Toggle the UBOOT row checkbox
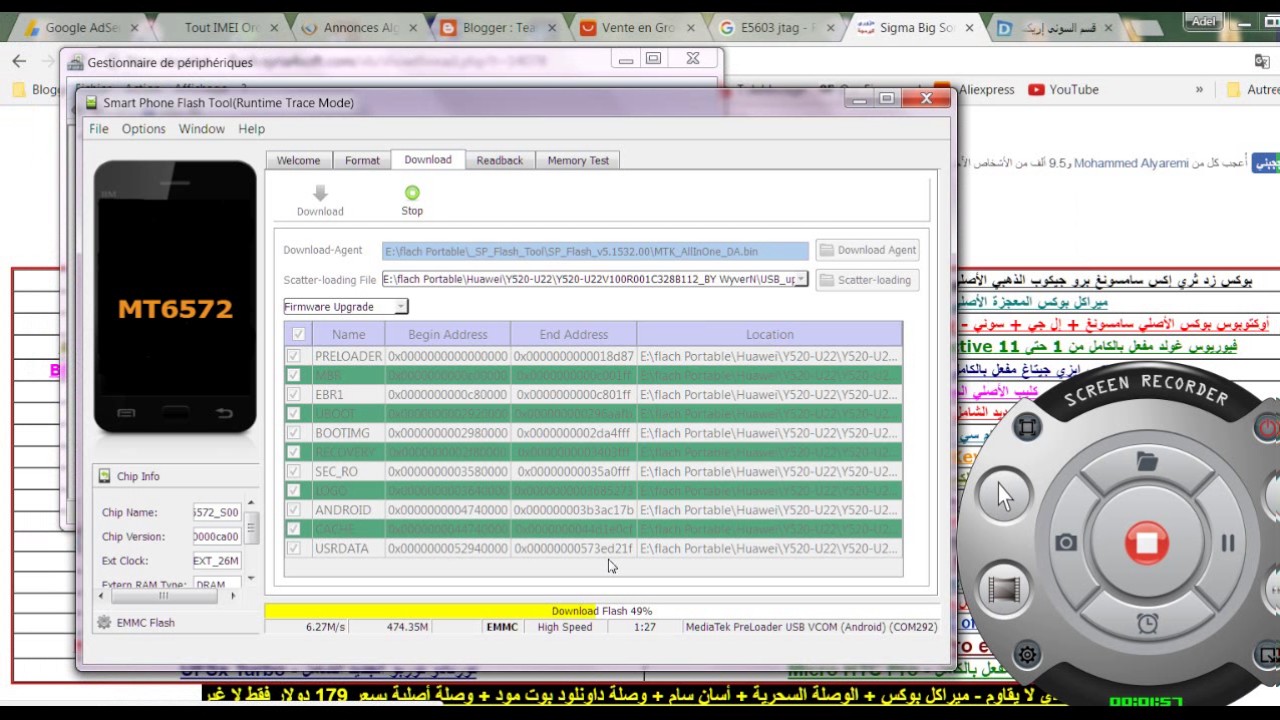The image size is (1280, 720). 294,413
